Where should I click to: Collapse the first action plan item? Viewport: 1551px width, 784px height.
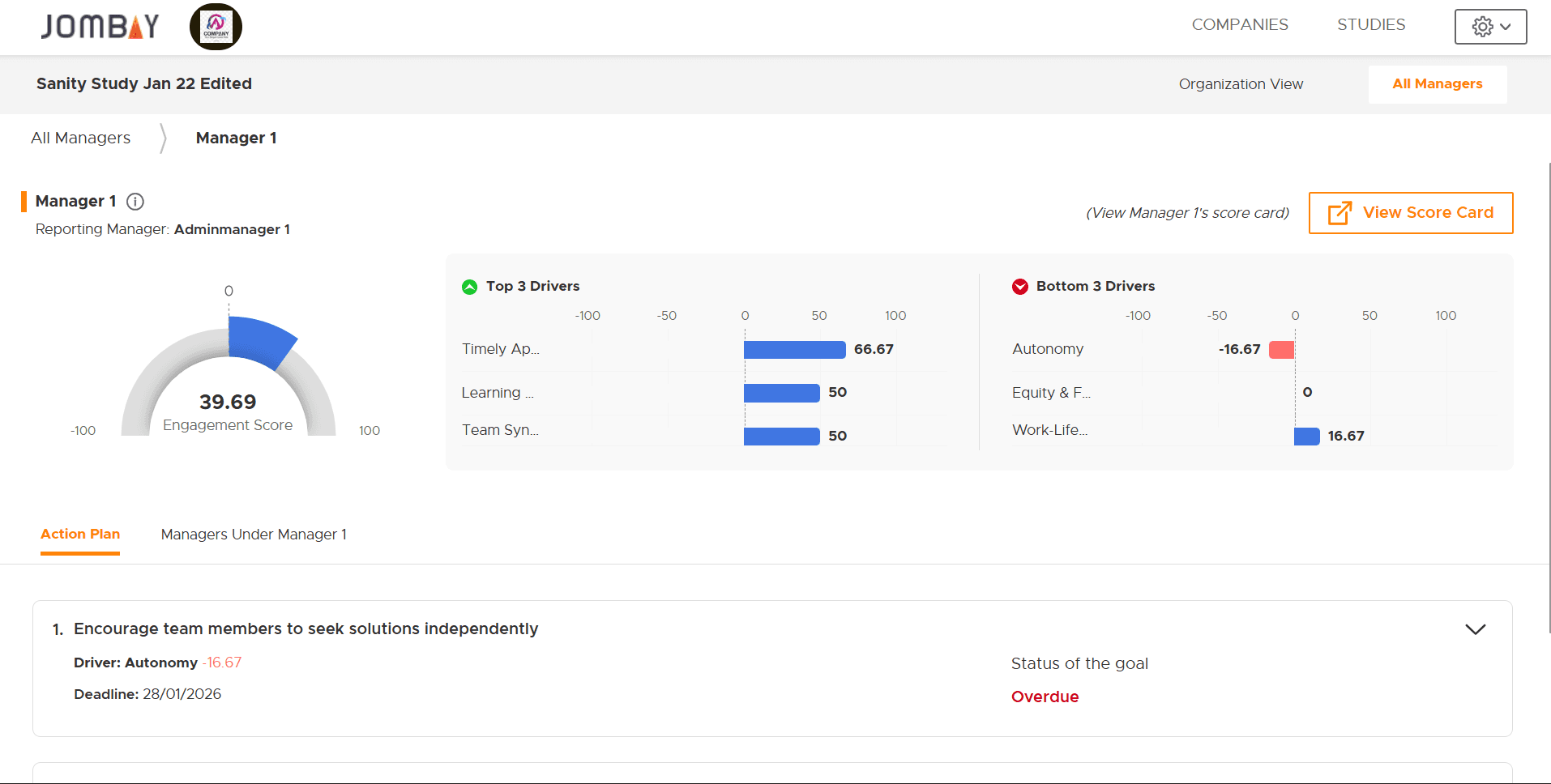click(1476, 628)
